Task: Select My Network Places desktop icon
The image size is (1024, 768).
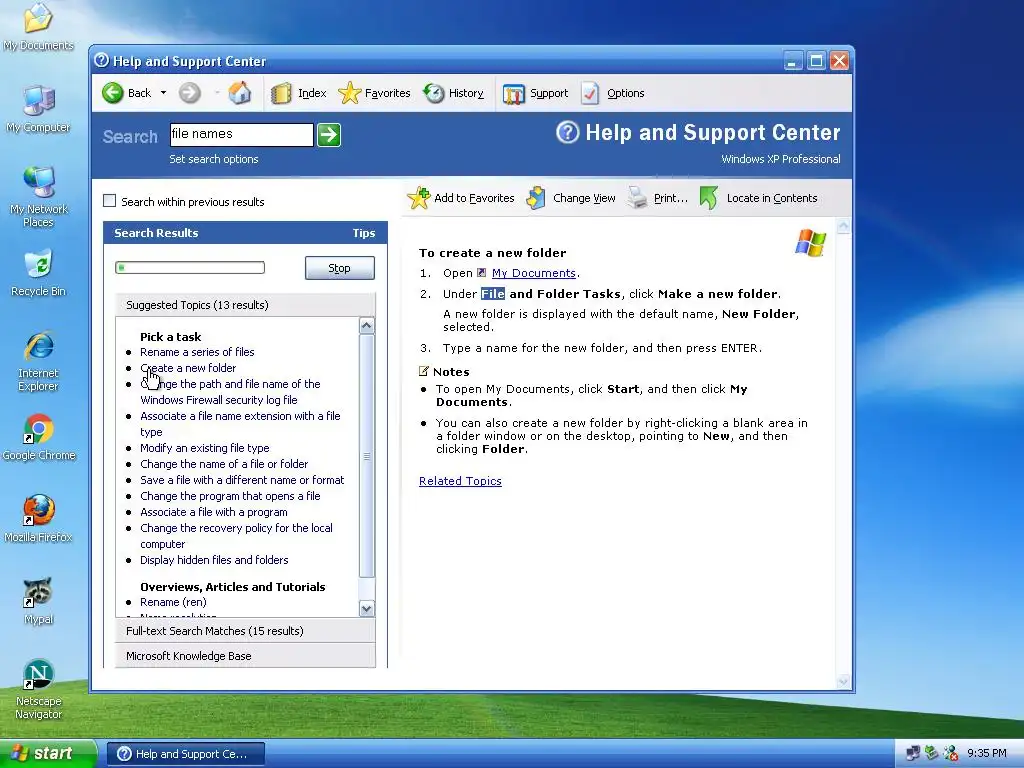Action: [38, 197]
